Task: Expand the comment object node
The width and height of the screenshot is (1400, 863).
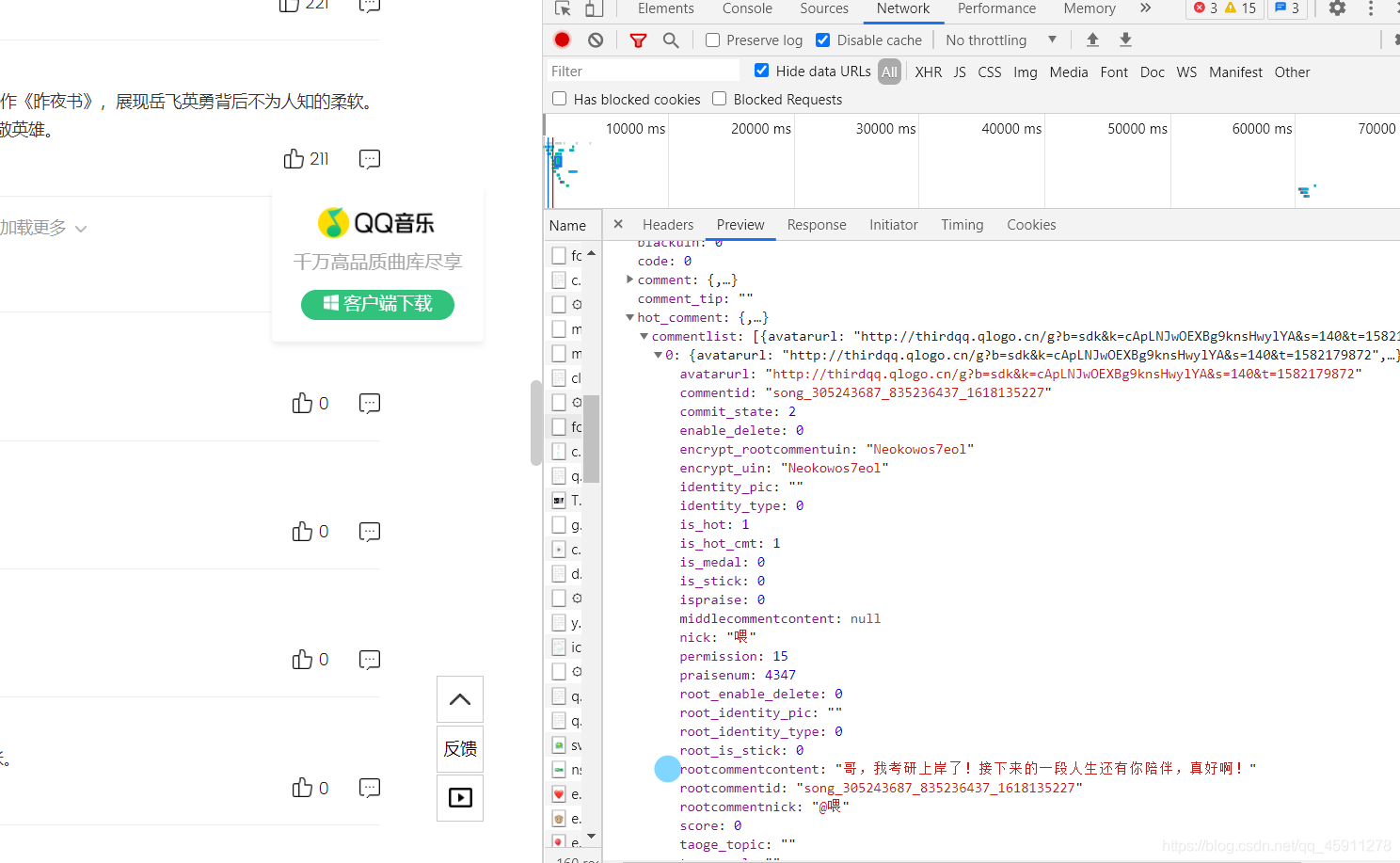Action: 629,280
